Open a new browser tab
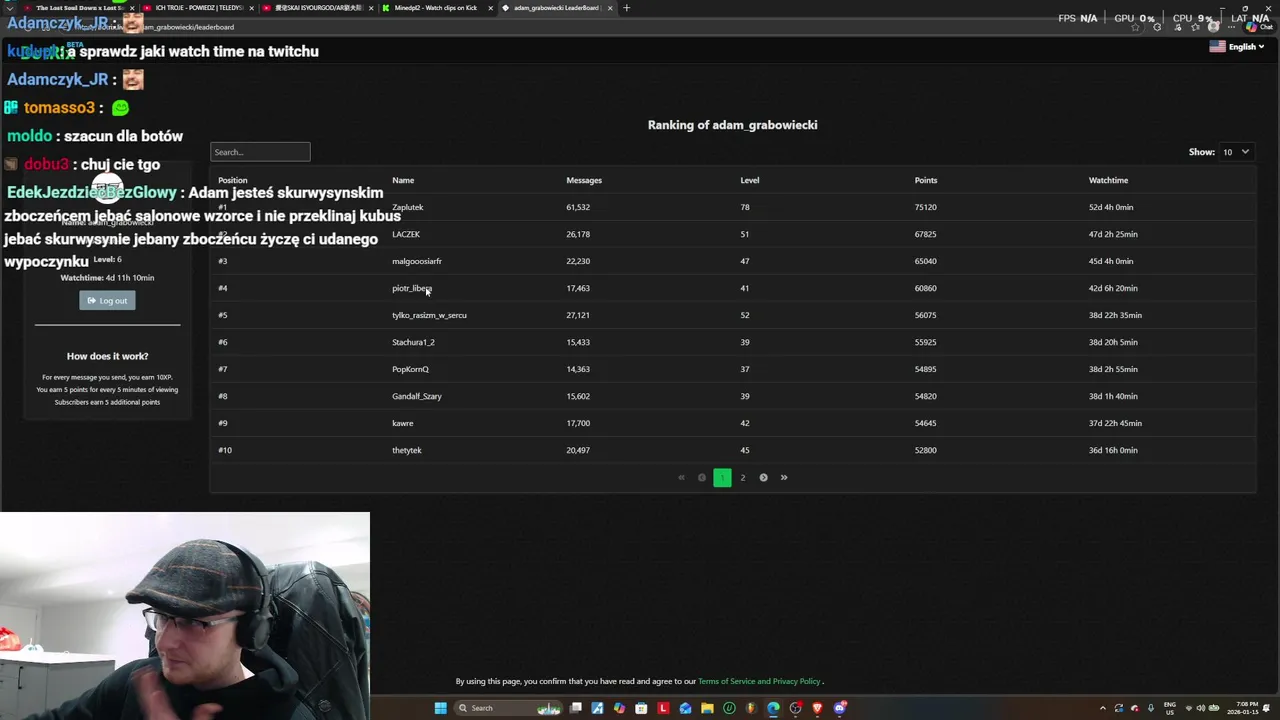Viewport: 1280px width, 720px height. point(626,8)
